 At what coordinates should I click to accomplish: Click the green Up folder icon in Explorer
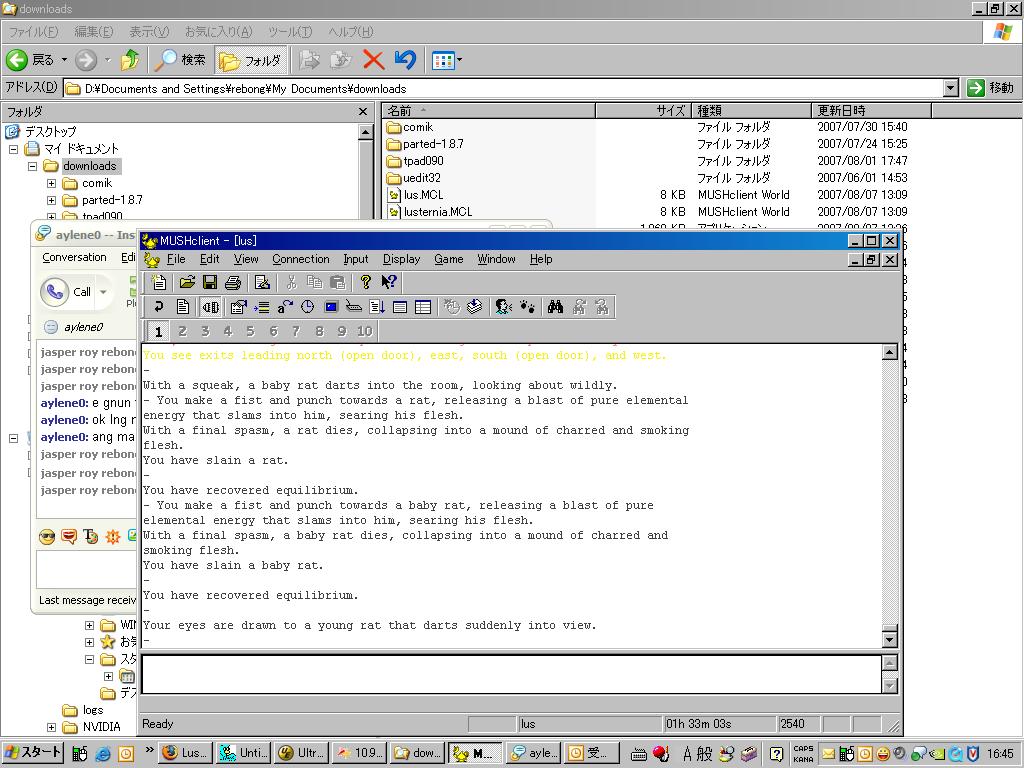(130, 60)
